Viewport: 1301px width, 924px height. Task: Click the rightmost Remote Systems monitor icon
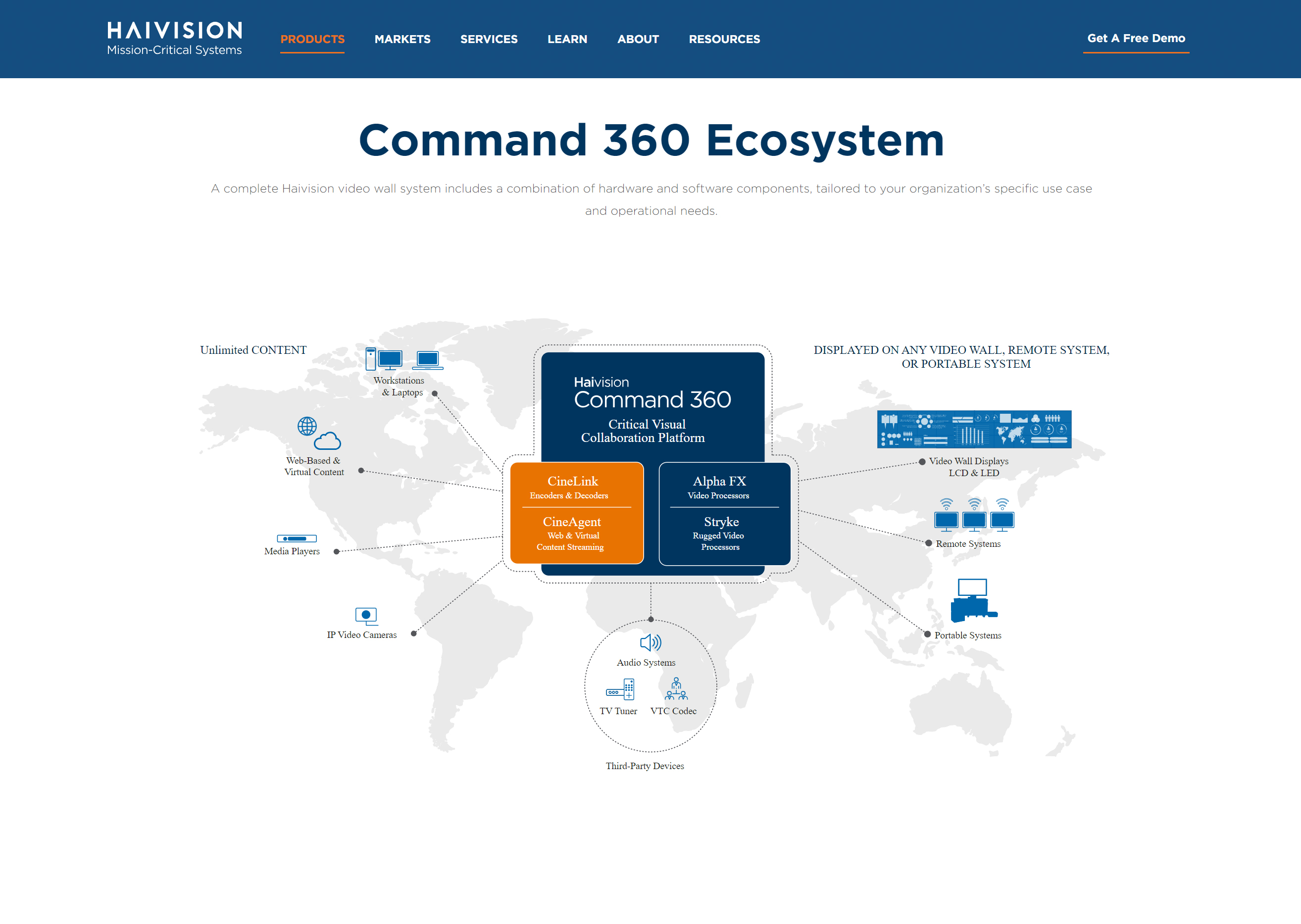click(1002, 515)
